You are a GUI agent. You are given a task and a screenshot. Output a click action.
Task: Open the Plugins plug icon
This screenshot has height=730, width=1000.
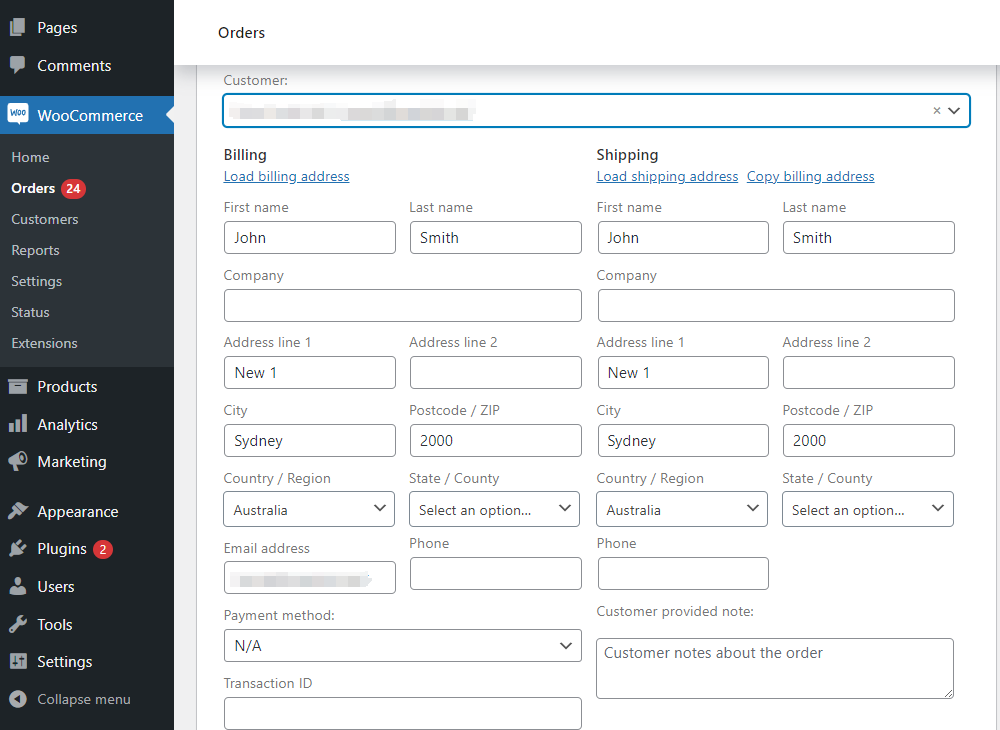click(x=17, y=548)
